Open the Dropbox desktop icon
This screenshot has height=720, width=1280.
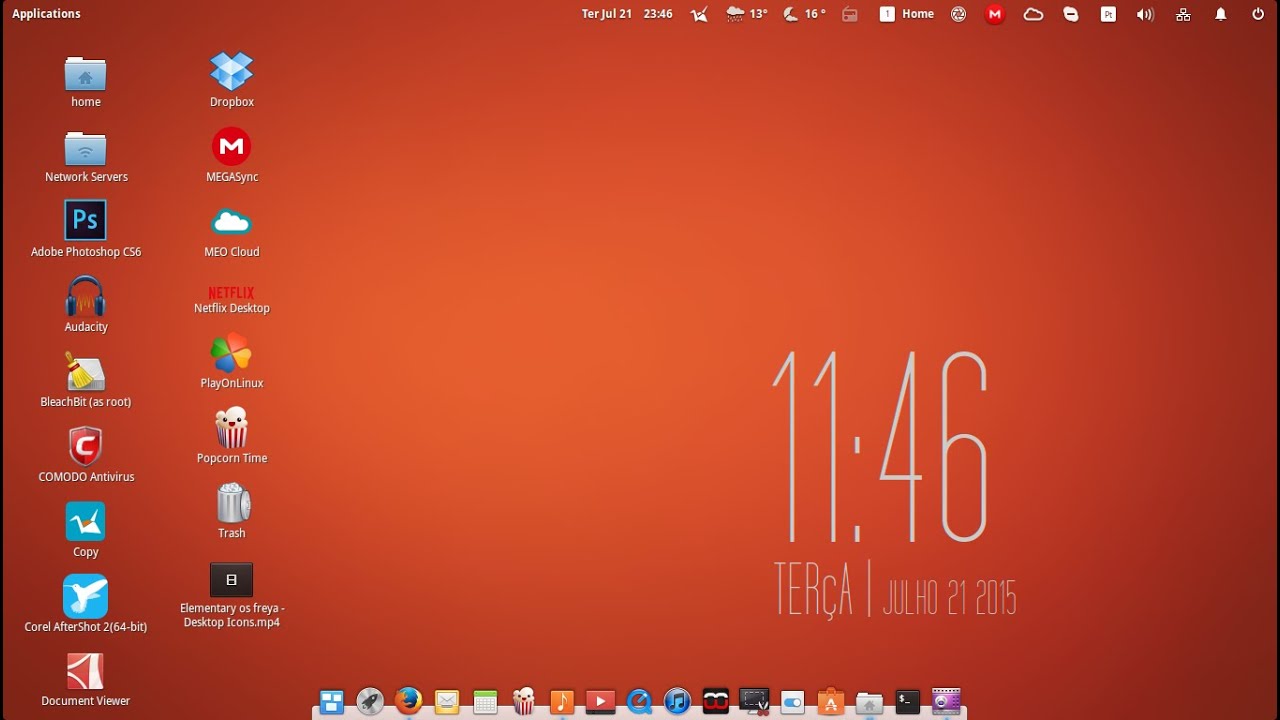click(231, 72)
